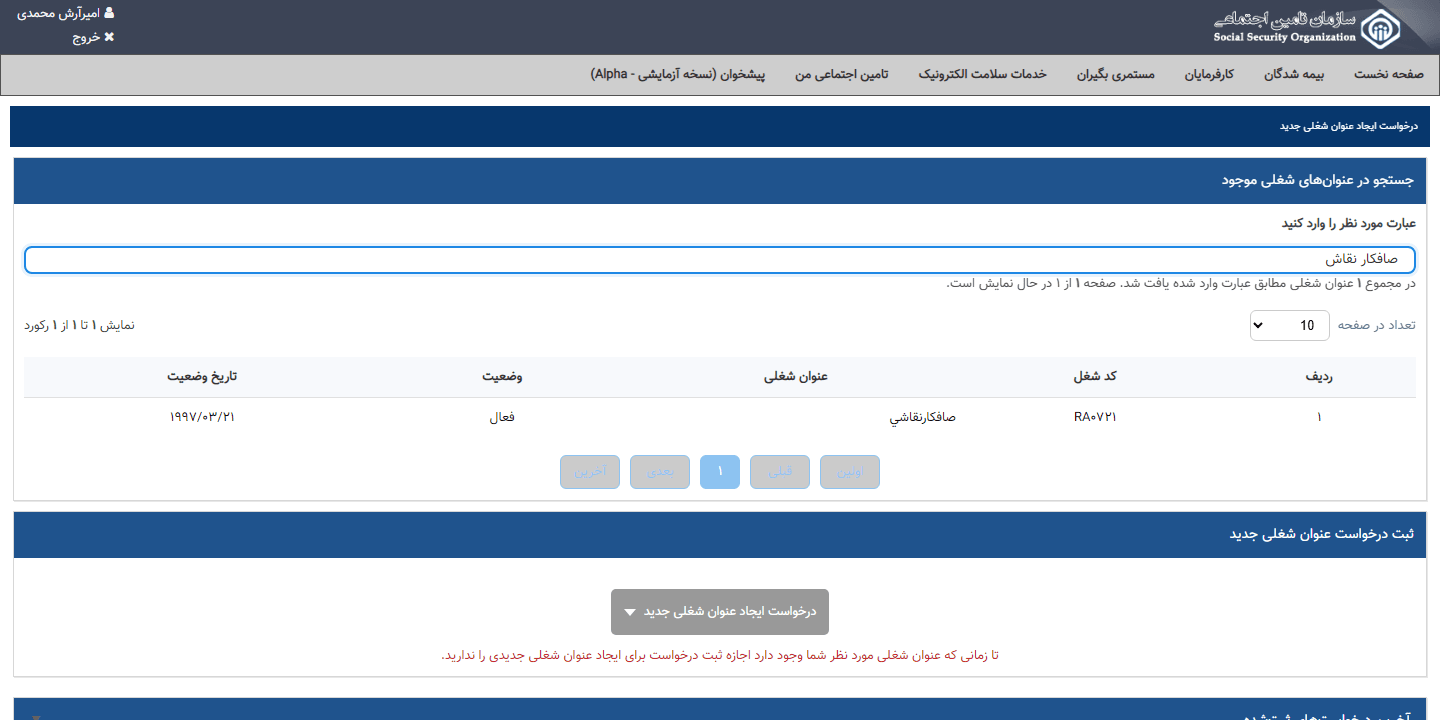1440x720 pixels.
Task: Click the صافکارنقاشي job title cell
Action: pyautogui.click(x=923, y=417)
